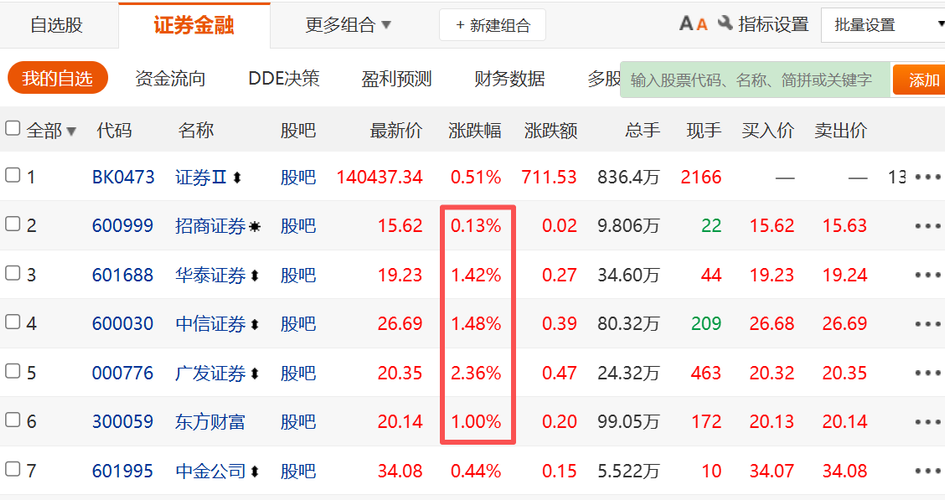Viewport: 945px width, 500px height.
Task: Sort by 最新价 column header
Action: click(396, 130)
